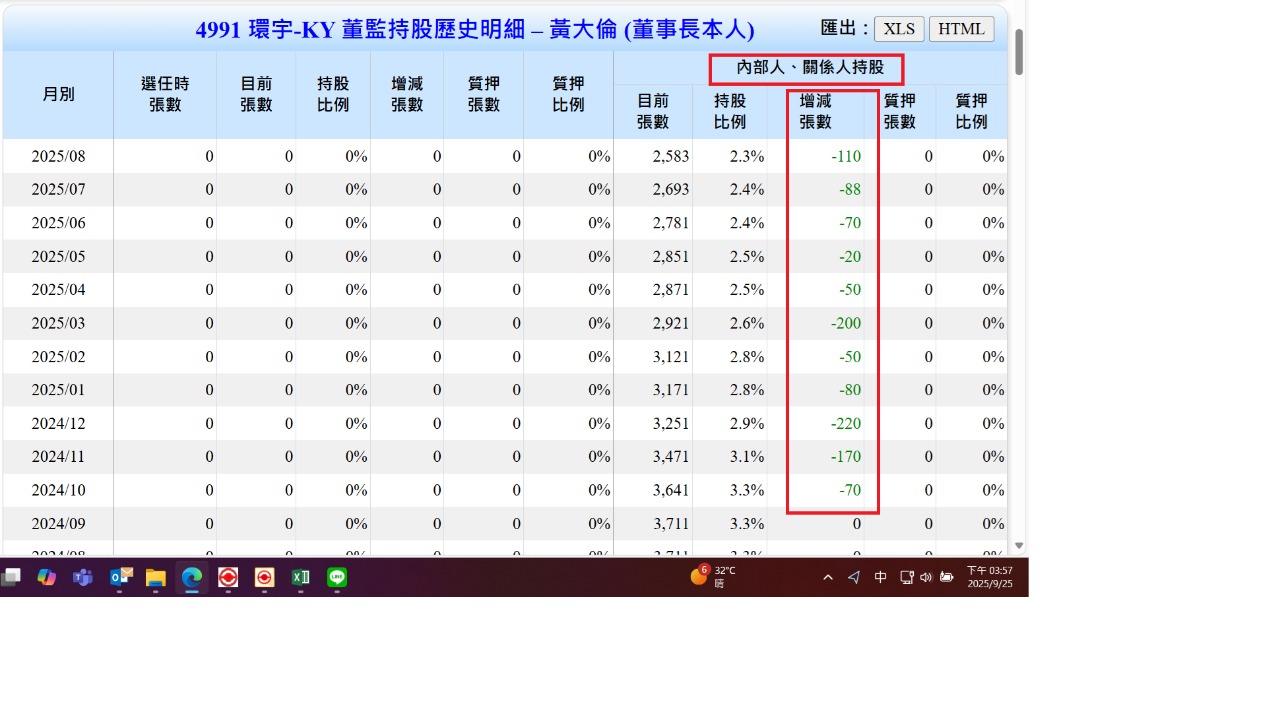Export the table as HTML
Screen dimensions: 1280x712
[x=961, y=29]
